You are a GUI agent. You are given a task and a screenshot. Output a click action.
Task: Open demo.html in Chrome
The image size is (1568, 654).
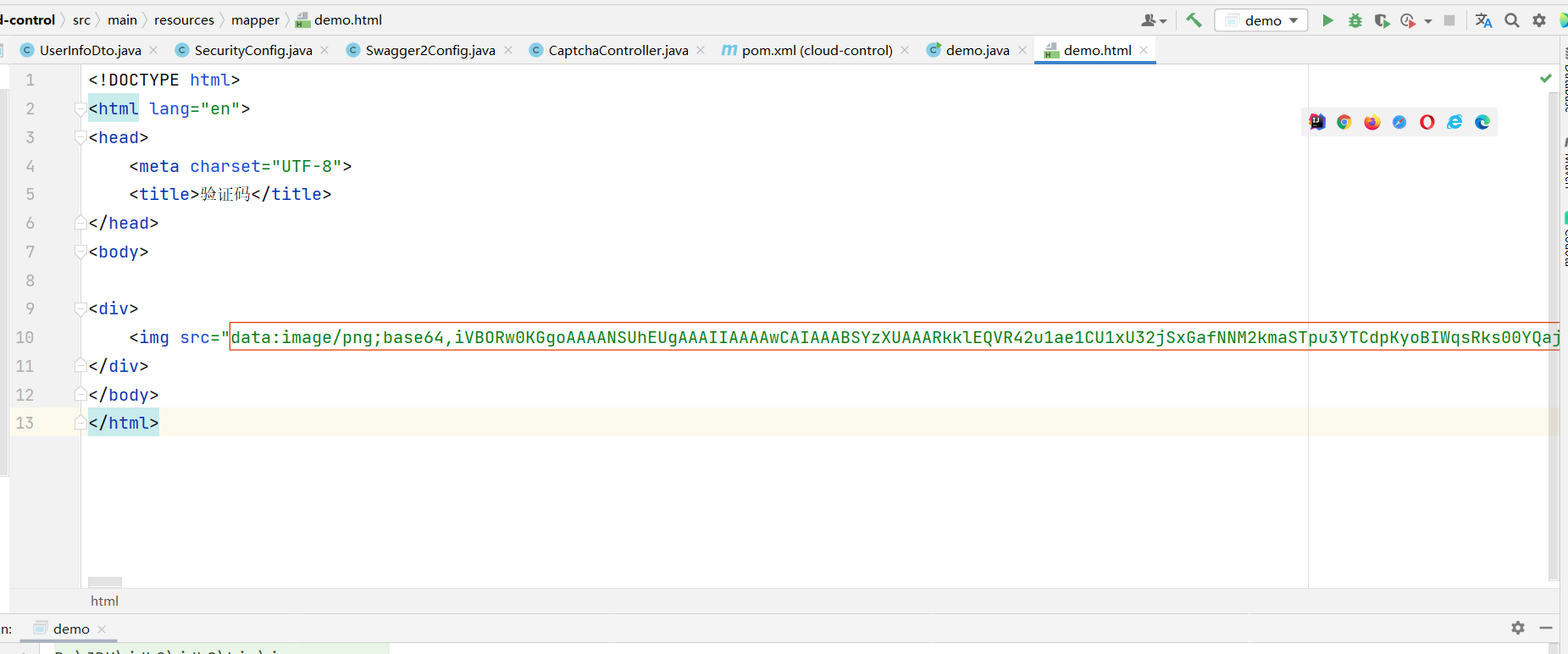(1344, 122)
